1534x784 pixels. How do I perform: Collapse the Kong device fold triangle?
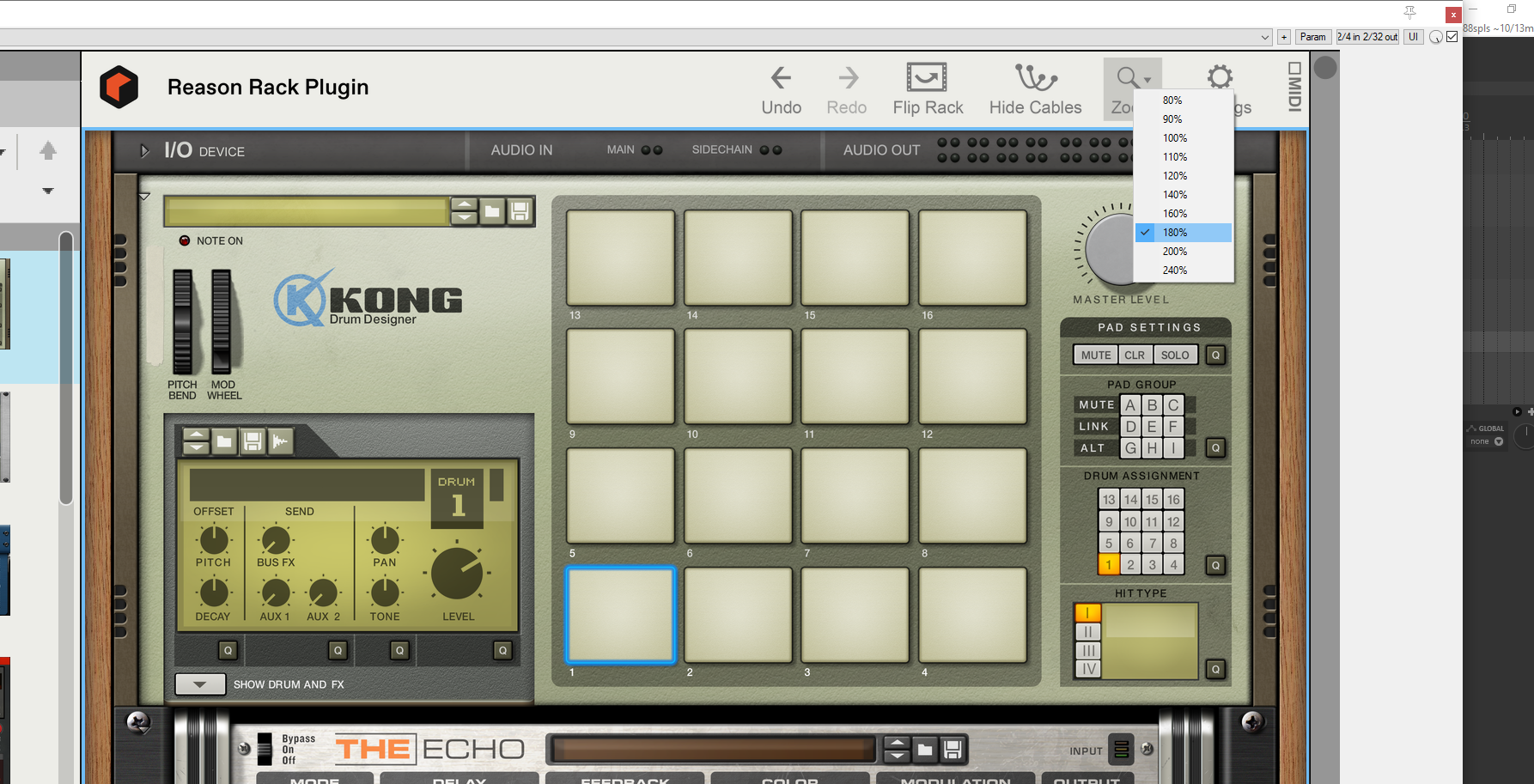point(144,197)
